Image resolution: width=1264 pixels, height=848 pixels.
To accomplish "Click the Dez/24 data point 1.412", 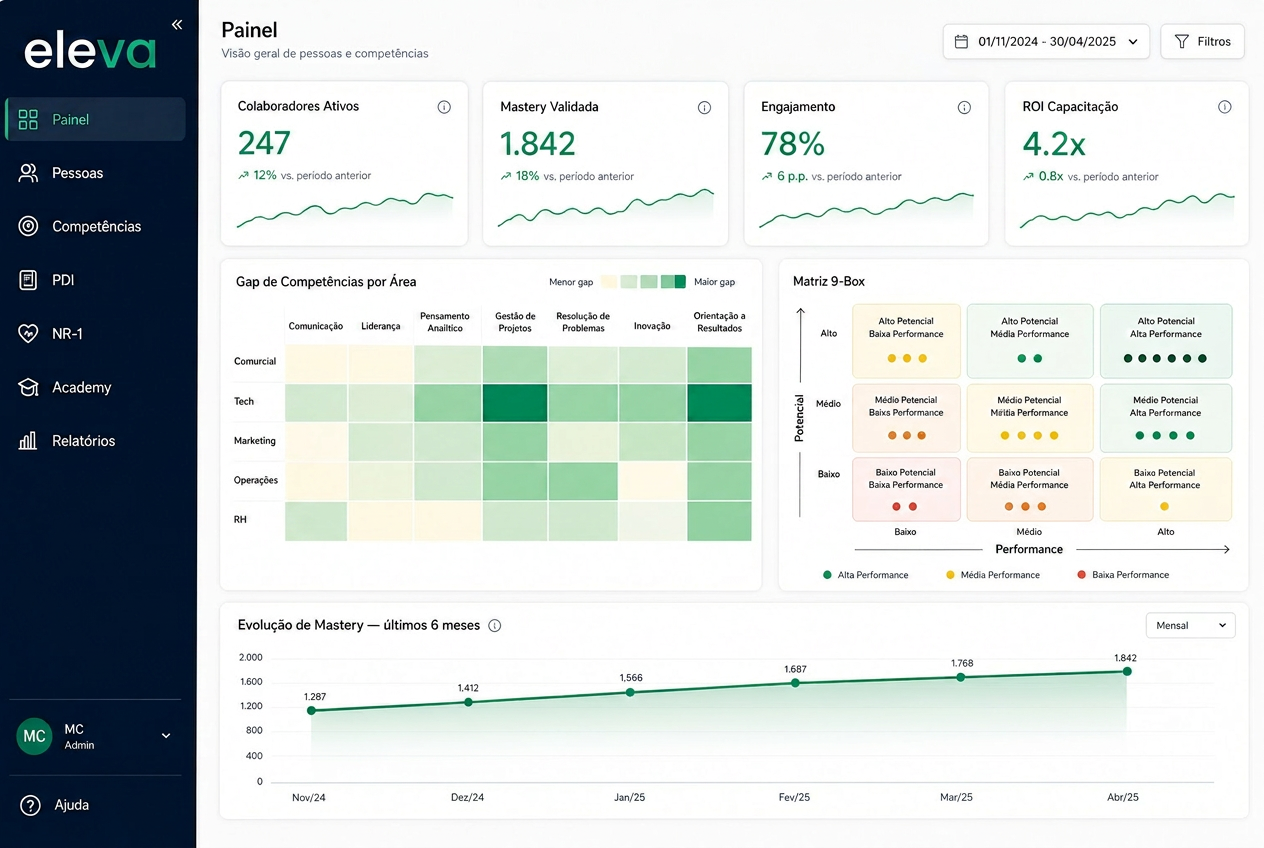I will coord(468,702).
